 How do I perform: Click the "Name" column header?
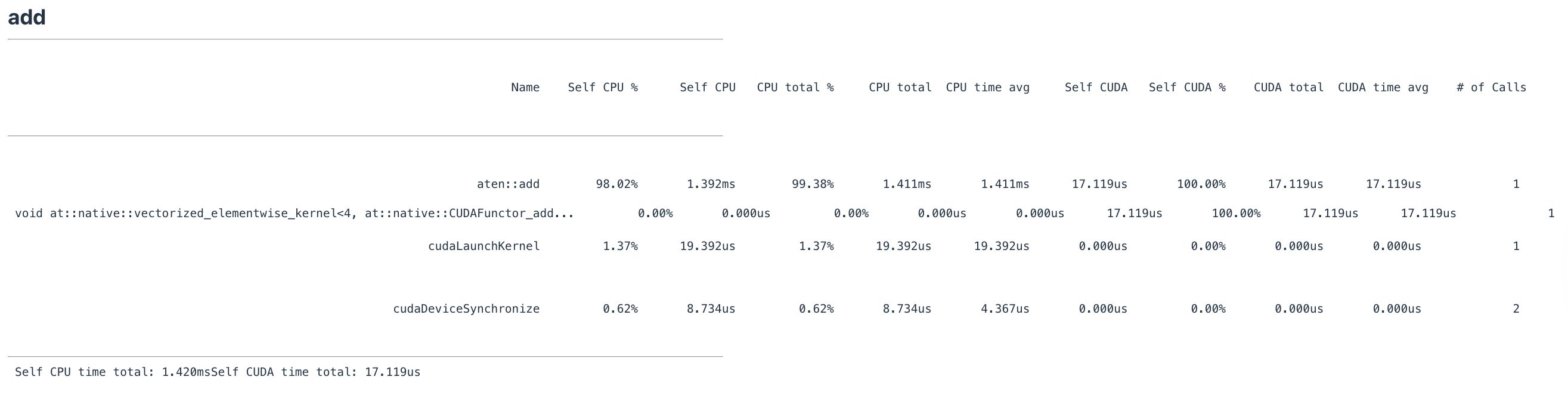(525, 88)
